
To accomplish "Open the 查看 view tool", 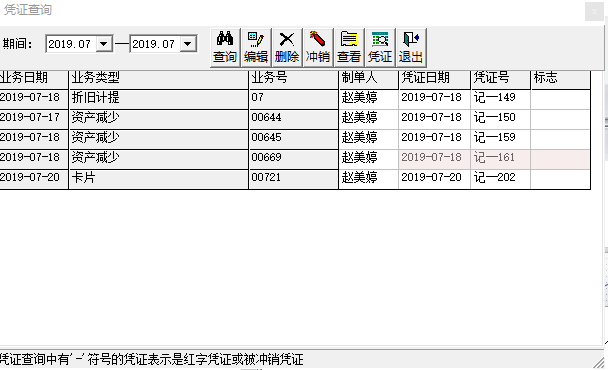I will coord(349,47).
